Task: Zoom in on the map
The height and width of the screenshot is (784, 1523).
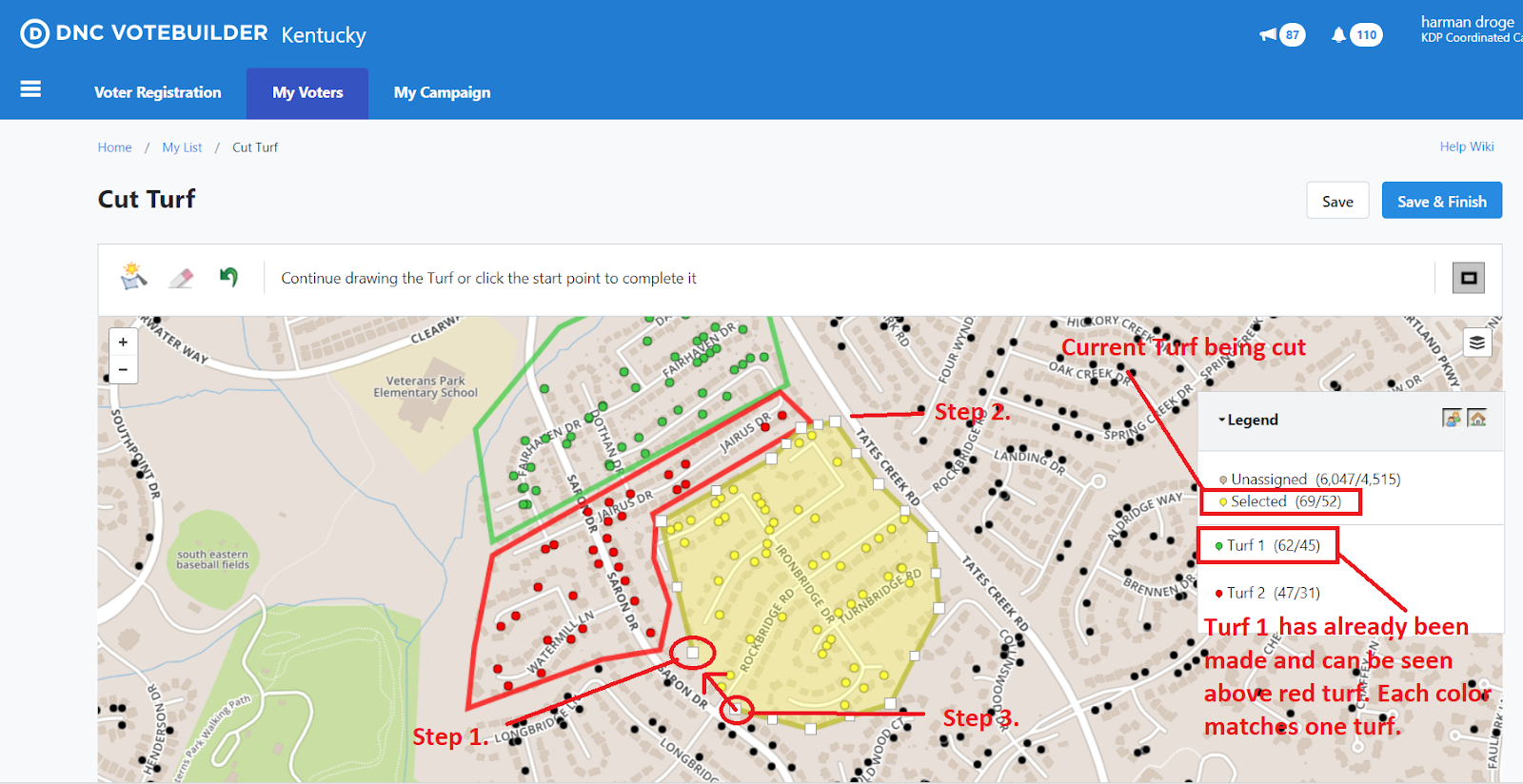Action: tap(123, 343)
